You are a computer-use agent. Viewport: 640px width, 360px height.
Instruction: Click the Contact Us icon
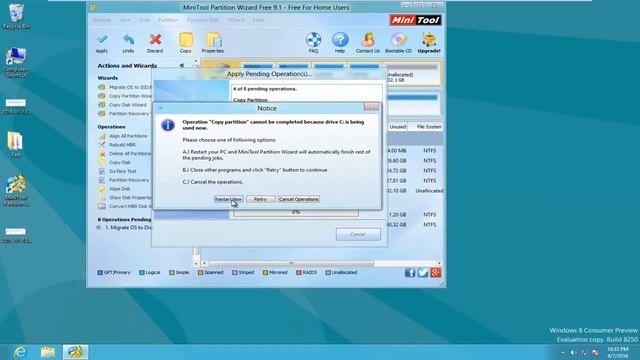[368, 40]
